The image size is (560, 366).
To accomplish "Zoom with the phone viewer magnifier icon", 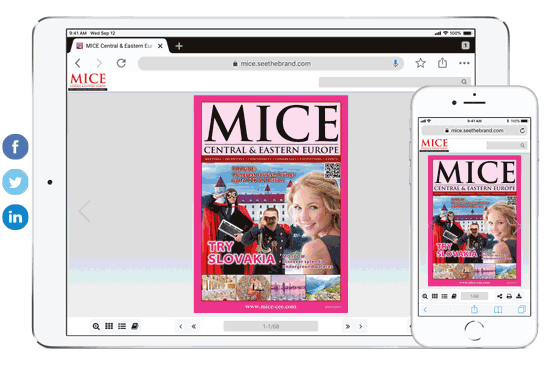I will point(425,296).
